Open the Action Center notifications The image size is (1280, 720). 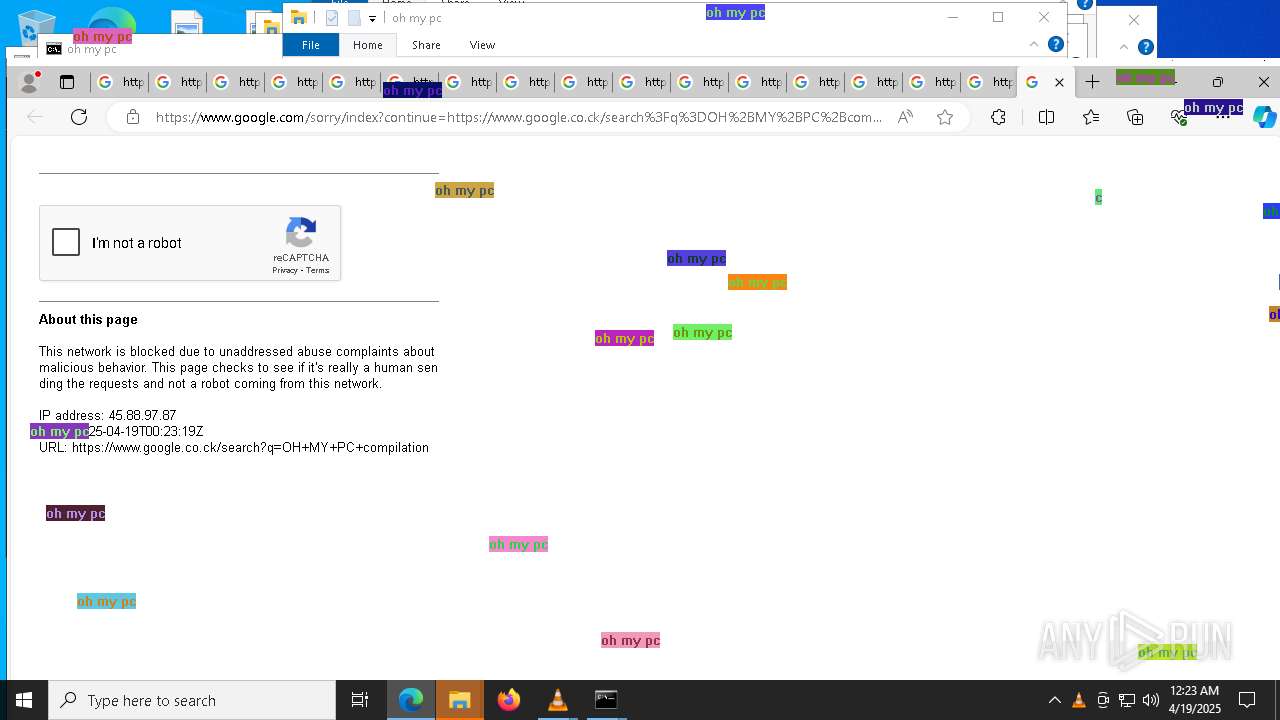pyautogui.click(x=1247, y=700)
